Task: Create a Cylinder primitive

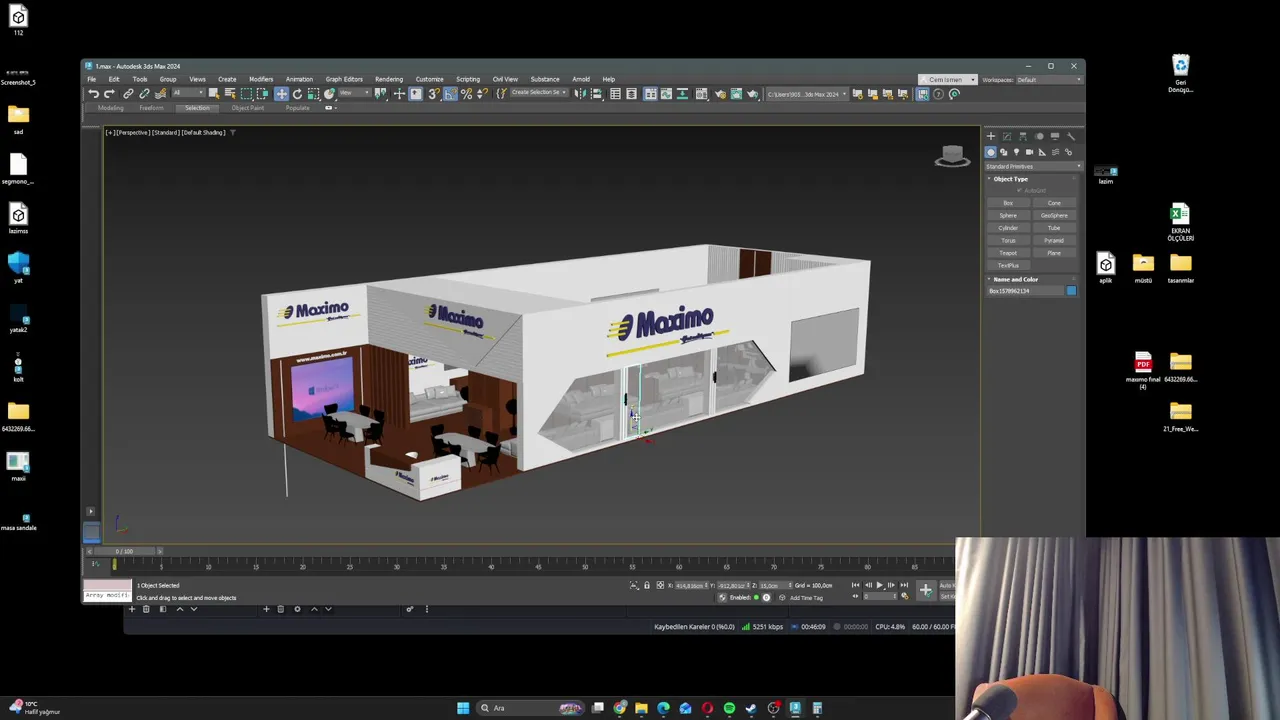Action: [x=1008, y=228]
